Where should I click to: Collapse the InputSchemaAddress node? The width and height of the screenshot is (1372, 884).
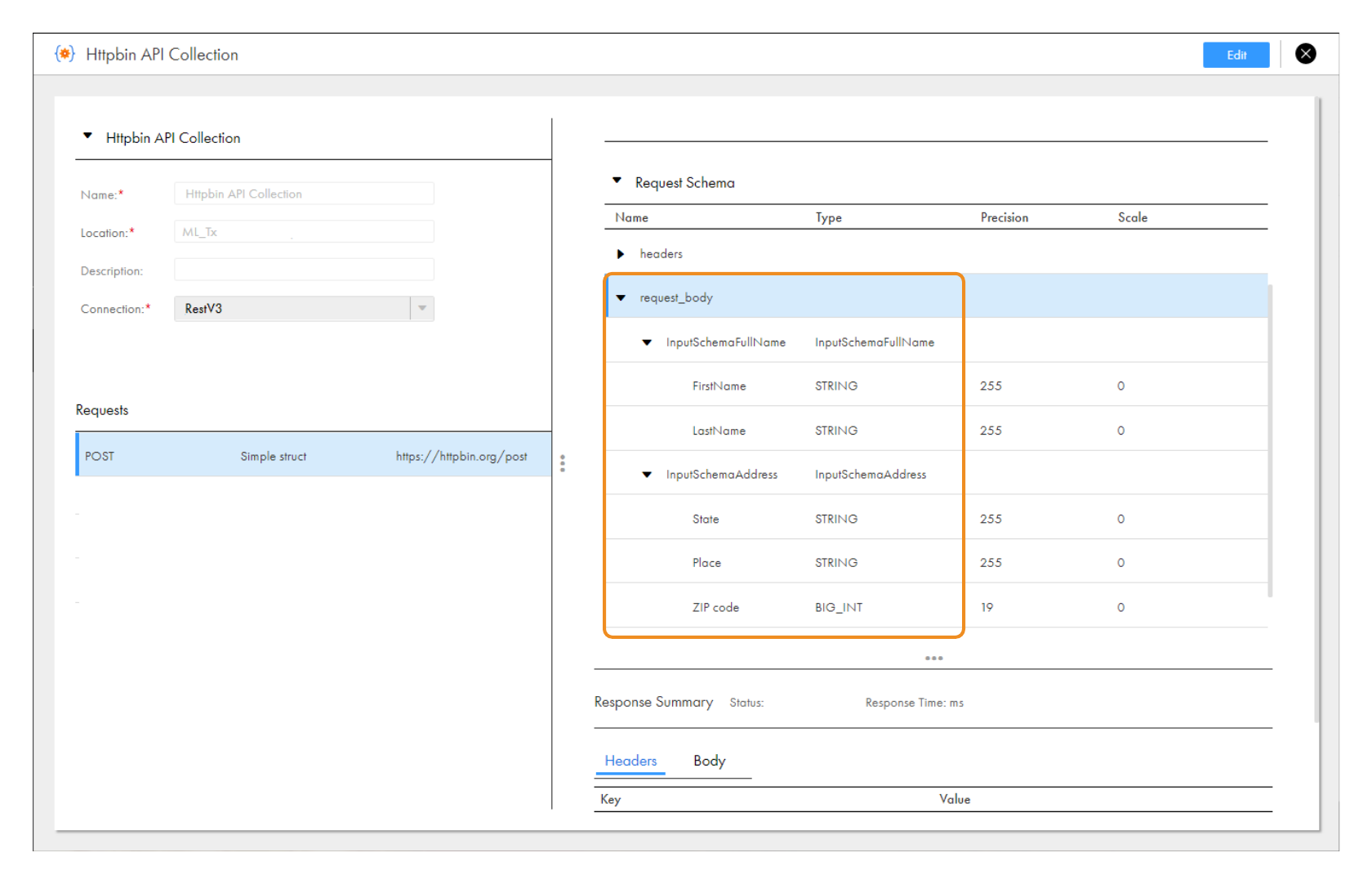(x=647, y=475)
